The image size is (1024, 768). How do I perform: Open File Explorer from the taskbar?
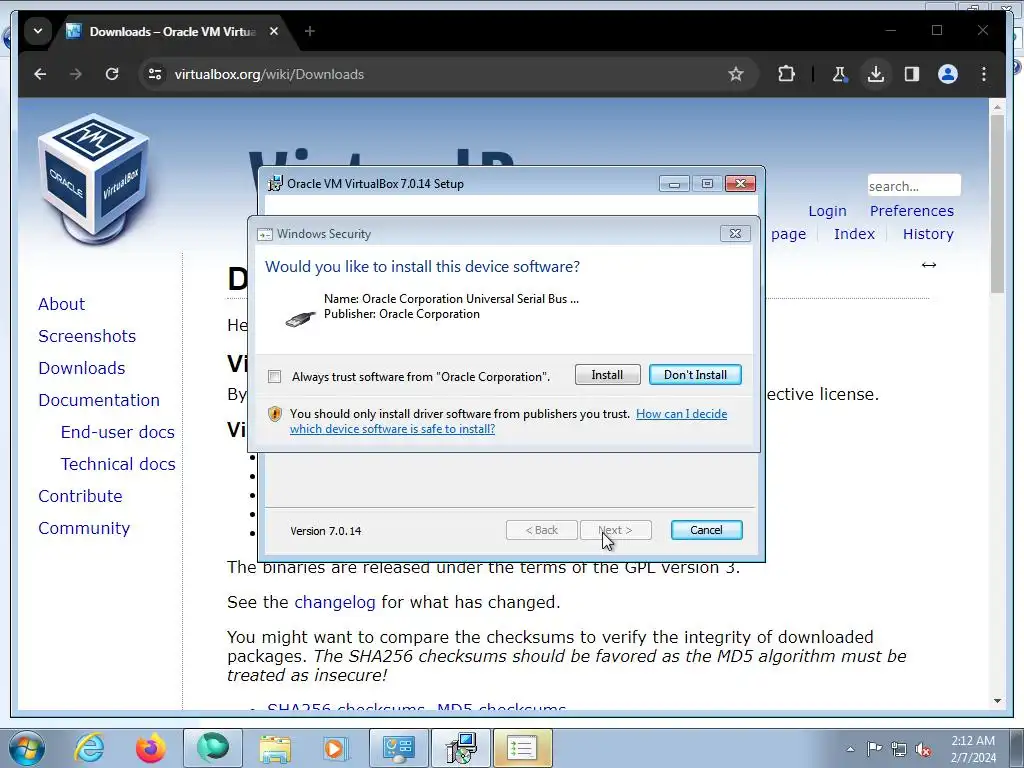pos(275,748)
